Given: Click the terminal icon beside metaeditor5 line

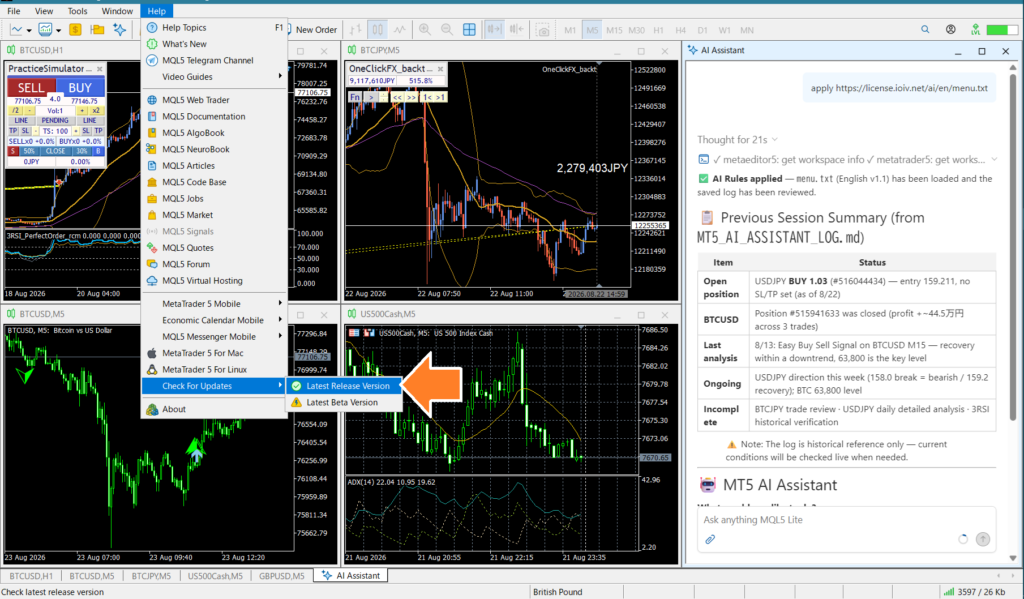Looking at the screenshot, I should 703,159.
